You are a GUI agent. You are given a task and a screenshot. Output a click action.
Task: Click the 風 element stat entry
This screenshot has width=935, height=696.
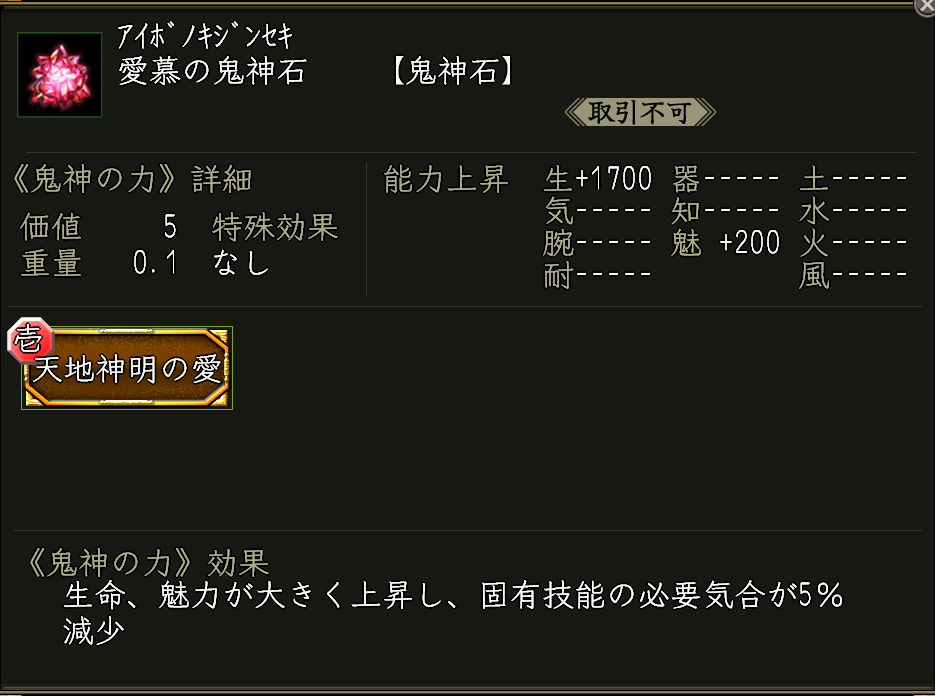click(853, 275)
